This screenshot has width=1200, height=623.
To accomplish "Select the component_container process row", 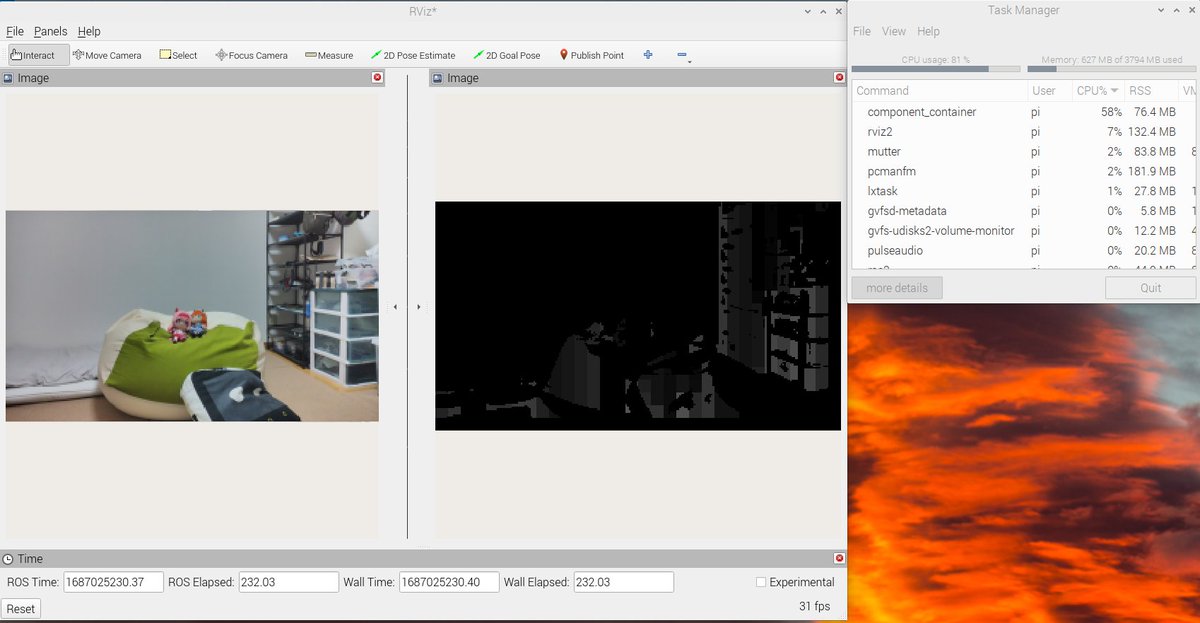I will click(1024, 112).
